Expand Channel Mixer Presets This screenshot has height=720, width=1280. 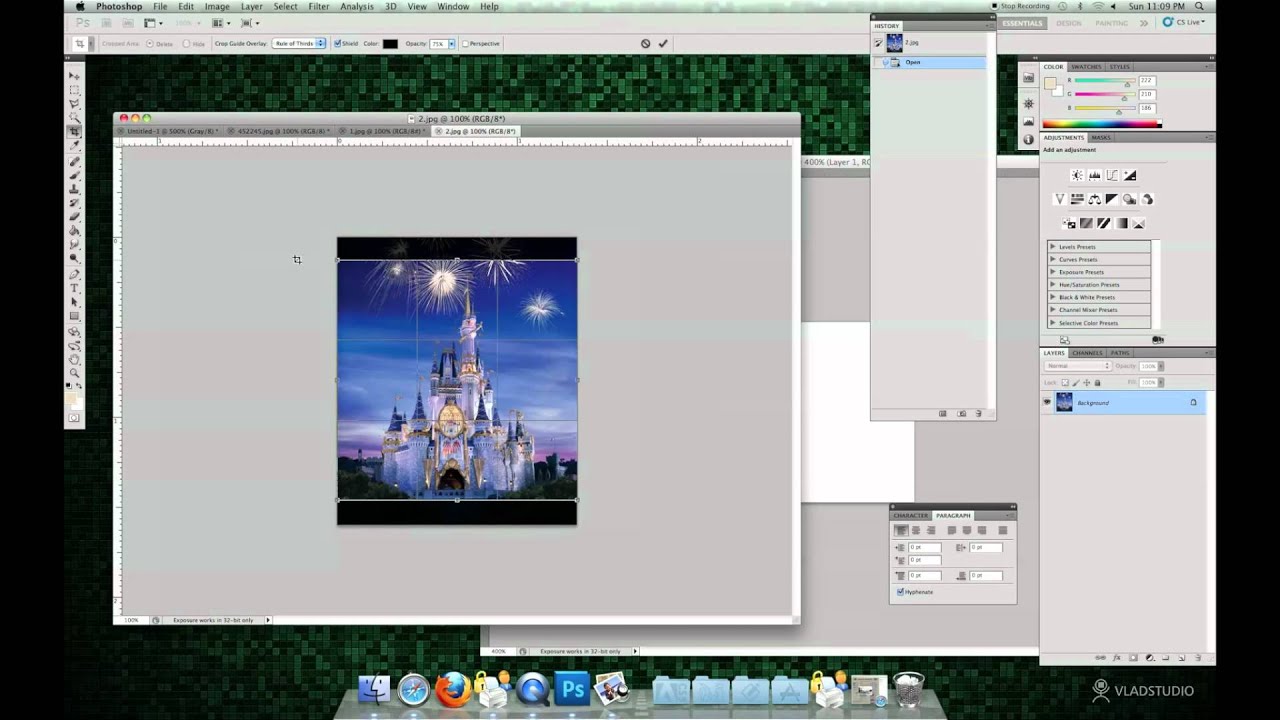1053,310
